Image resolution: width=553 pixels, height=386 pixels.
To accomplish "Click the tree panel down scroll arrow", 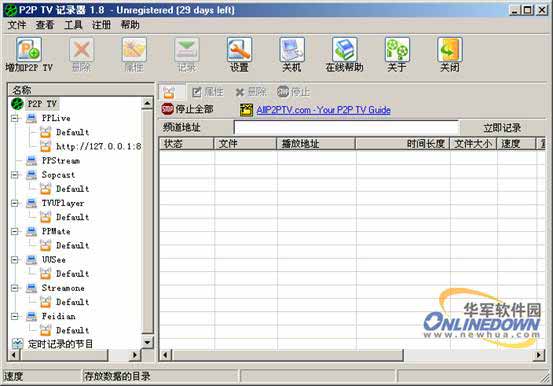I will point(147,342).
